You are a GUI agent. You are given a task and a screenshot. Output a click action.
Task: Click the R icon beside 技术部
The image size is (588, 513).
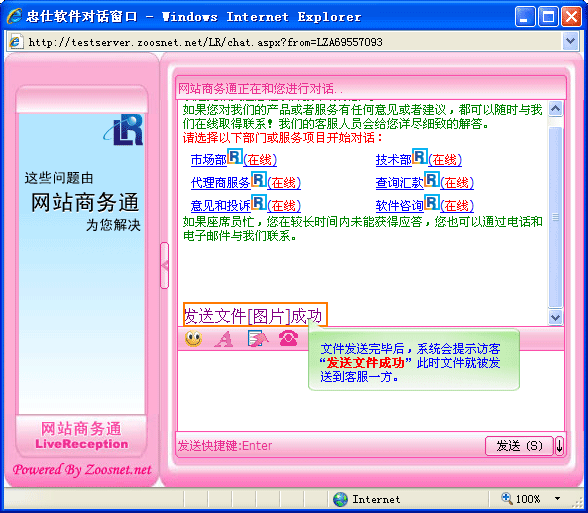(x=420, y=156)
